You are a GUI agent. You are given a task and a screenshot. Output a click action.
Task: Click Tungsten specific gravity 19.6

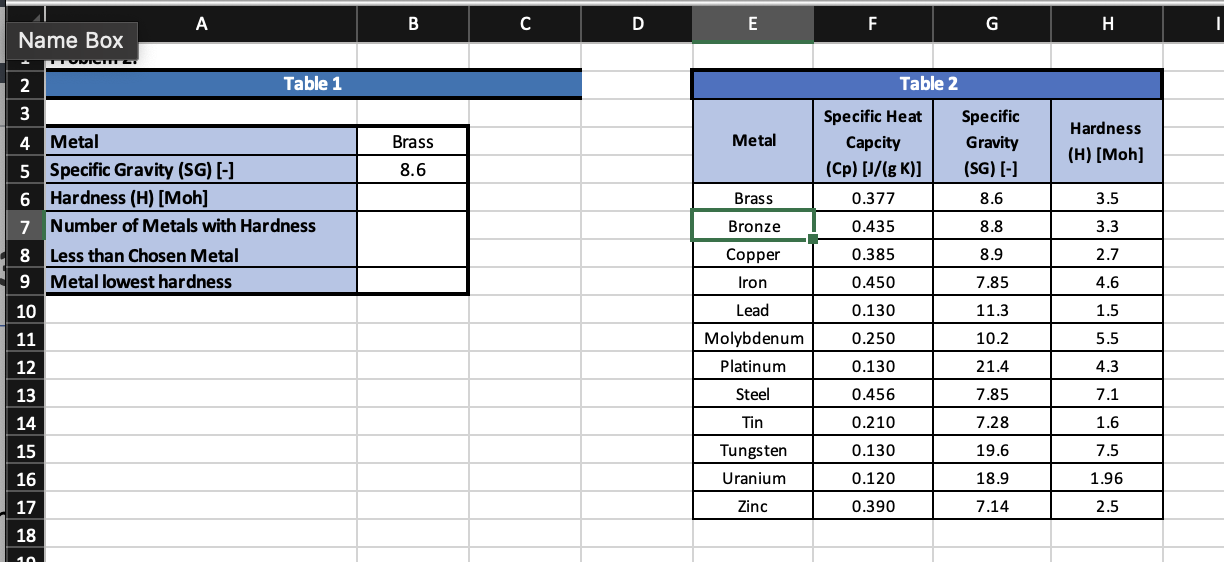coord(991,450)
